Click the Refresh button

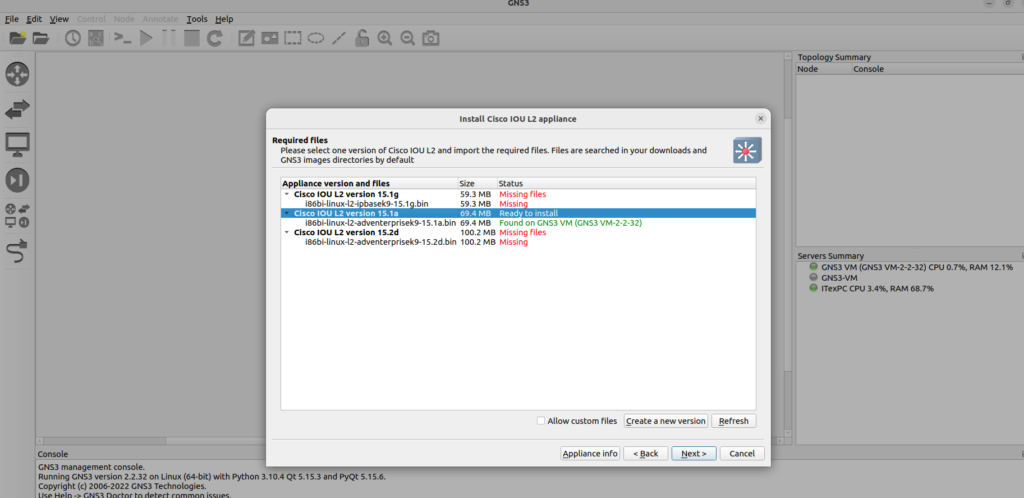(733, 421)
